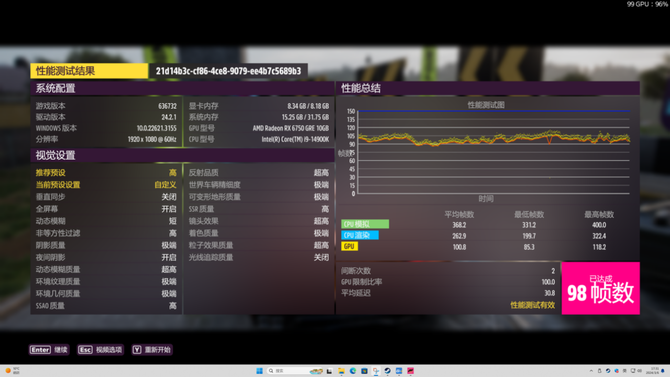670x377 pixels.
Task: Expand the hidden tray icons chevron
Action: (591, 371)
